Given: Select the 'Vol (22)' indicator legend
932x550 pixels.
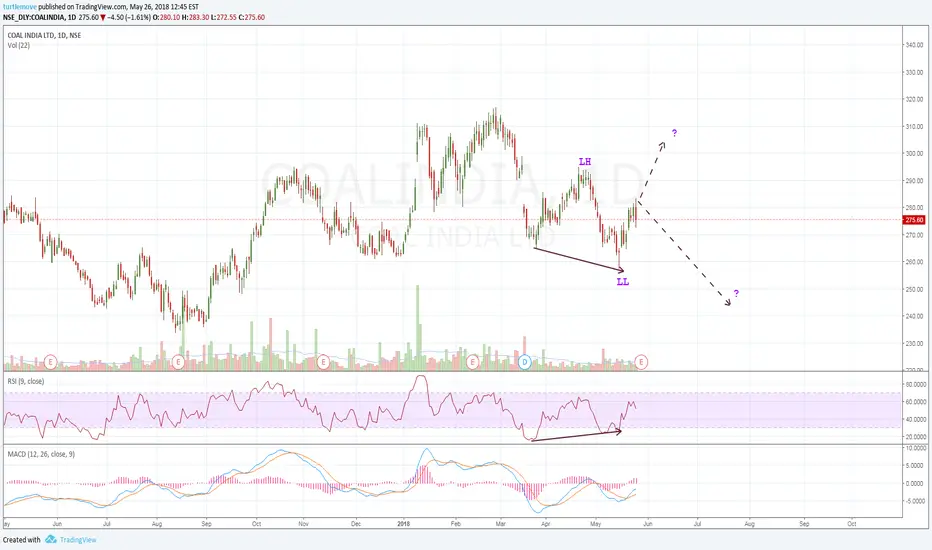Looking at the screenshot, I should tap(18, 45).
